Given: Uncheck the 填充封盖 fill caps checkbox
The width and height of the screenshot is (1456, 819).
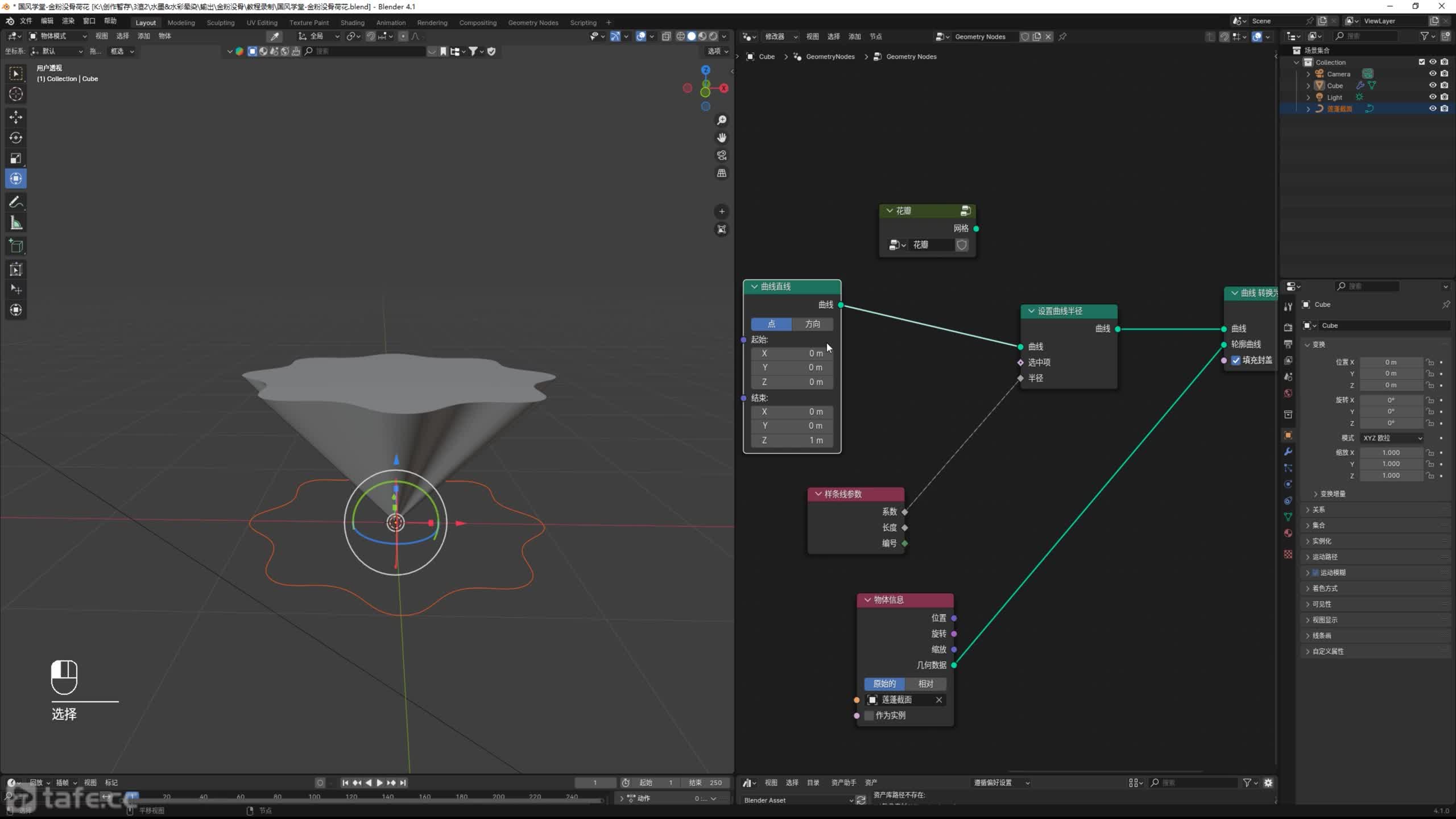Looking at the screenshot, I should [1236, 360].
